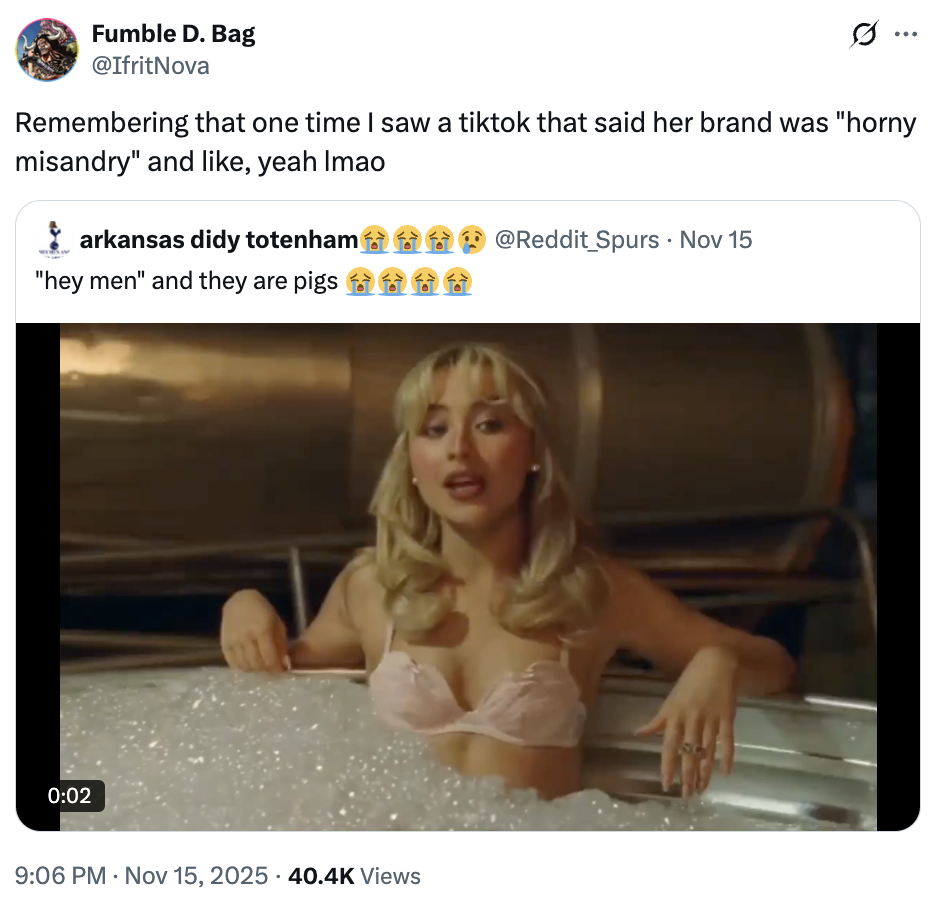Click Fumble D. Bag's profile picture
Screen dimensions: 940x910
tap(47, 47)
